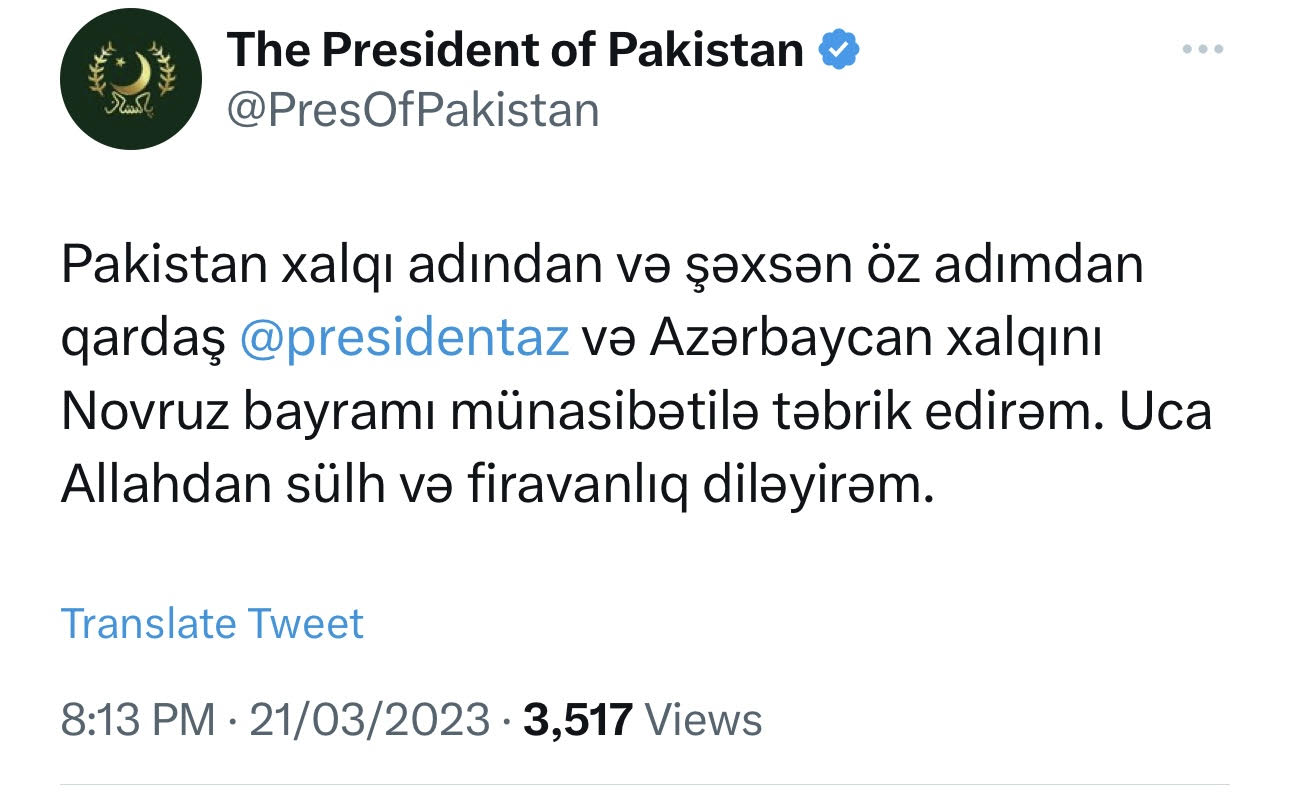Click the blue verified badge
The height and width of the screenshot is (802, 1290).
(x=840, y=50)
